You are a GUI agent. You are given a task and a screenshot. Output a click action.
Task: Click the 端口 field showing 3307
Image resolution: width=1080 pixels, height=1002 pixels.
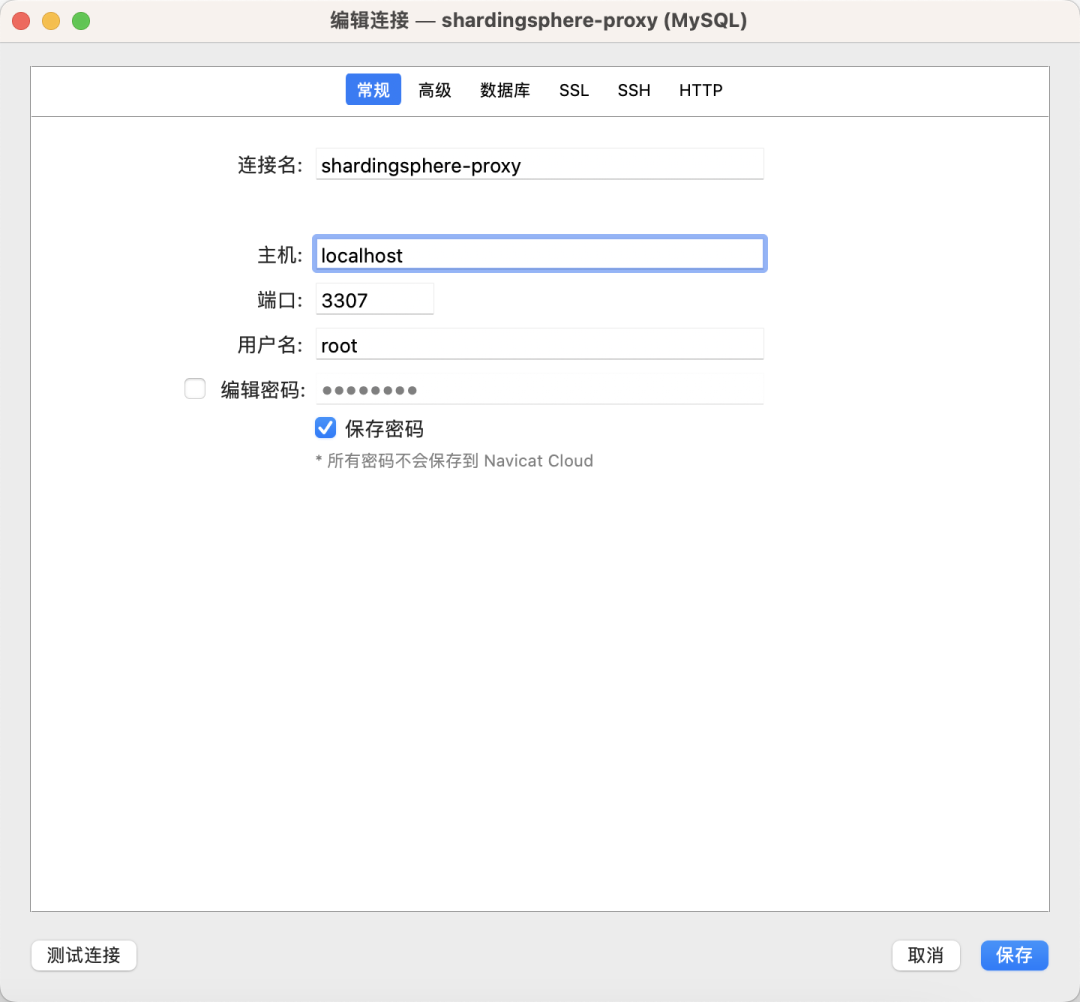click(375, 300)
